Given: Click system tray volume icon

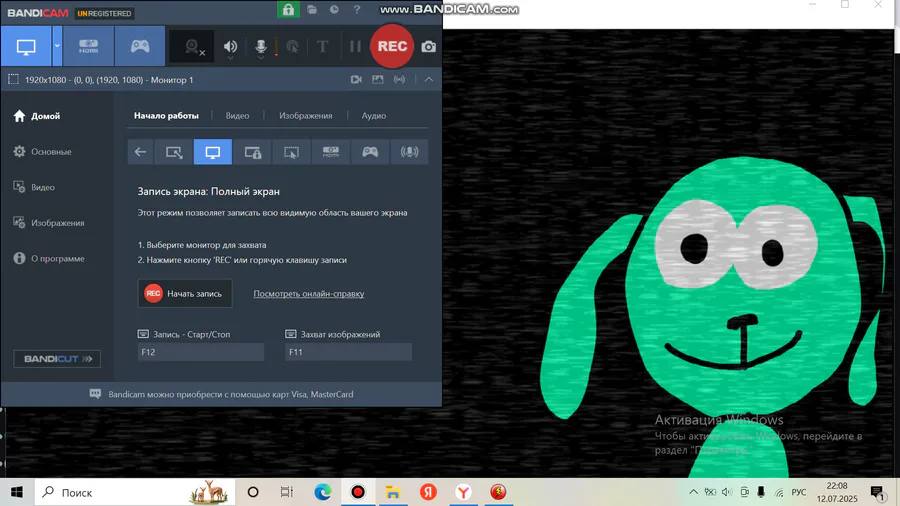Looking at the screenshot, I should (x=727, y=492).
